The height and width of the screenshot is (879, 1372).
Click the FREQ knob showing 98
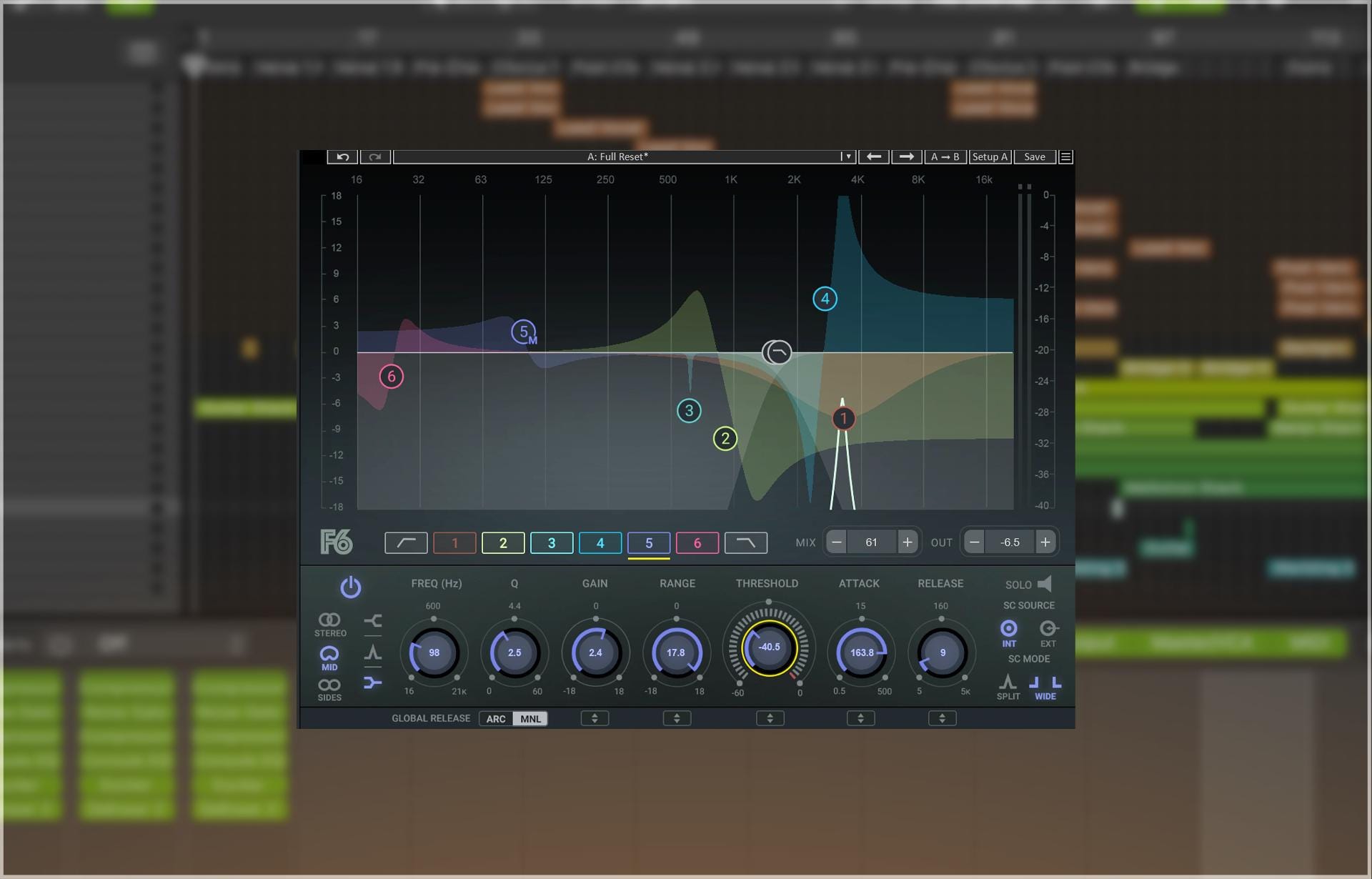click(x=434, y=652)
